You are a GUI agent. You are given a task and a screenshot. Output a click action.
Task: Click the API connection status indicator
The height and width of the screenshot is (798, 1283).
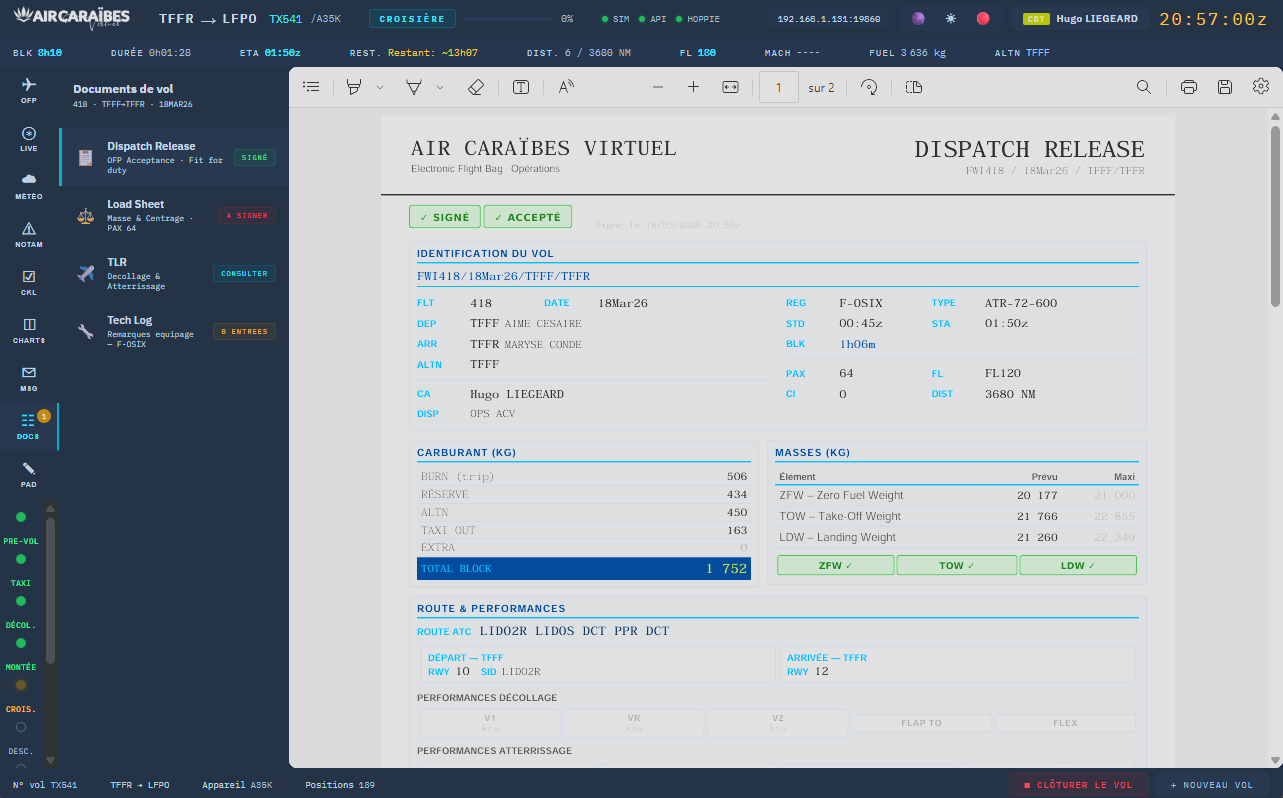(654, 19)
